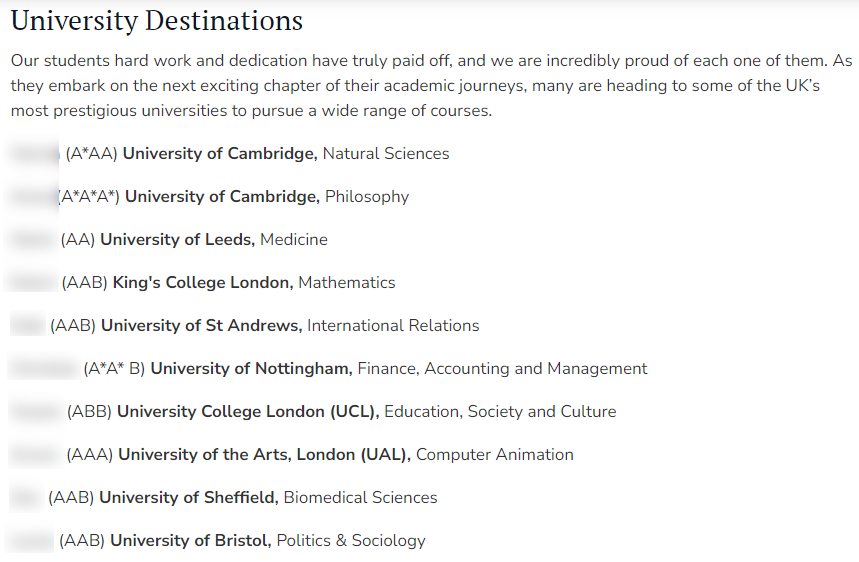Click the introductory paragraph about students
859x562 pixels.
point(431,85)
